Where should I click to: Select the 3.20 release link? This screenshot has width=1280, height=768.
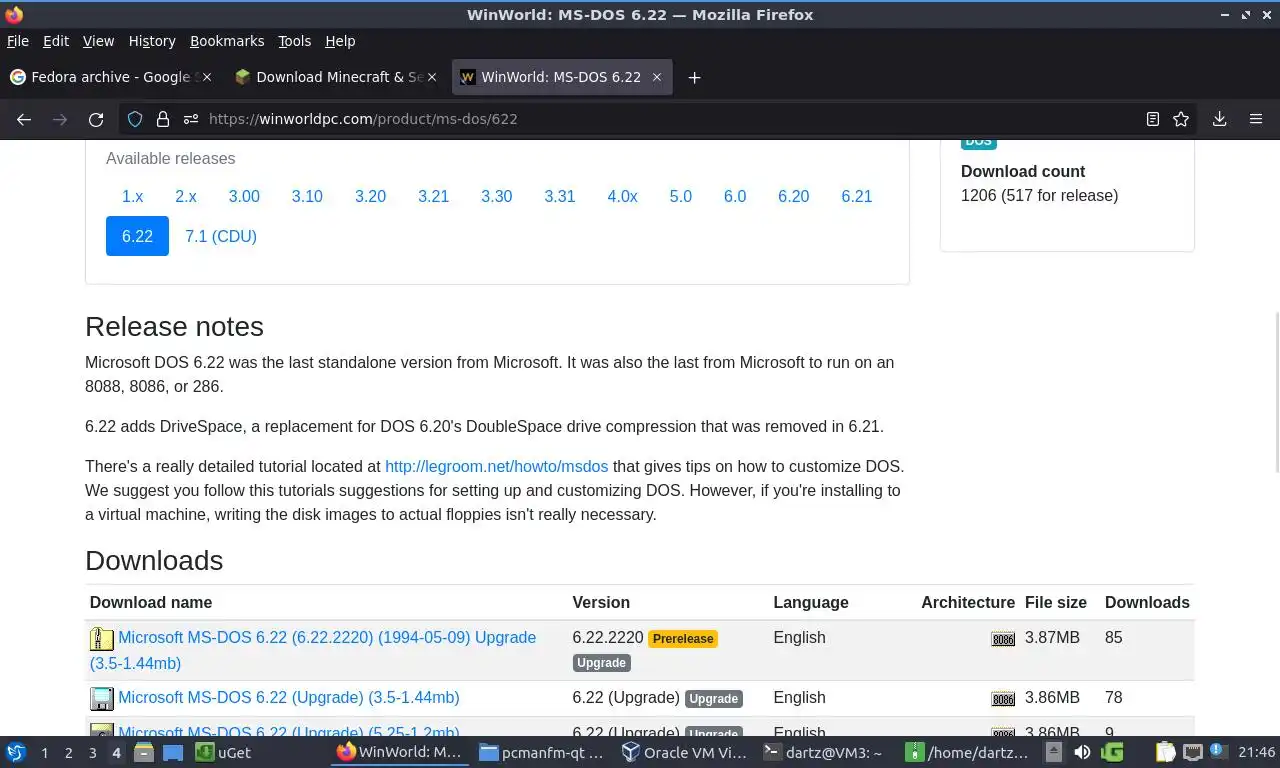pos(370,196)
